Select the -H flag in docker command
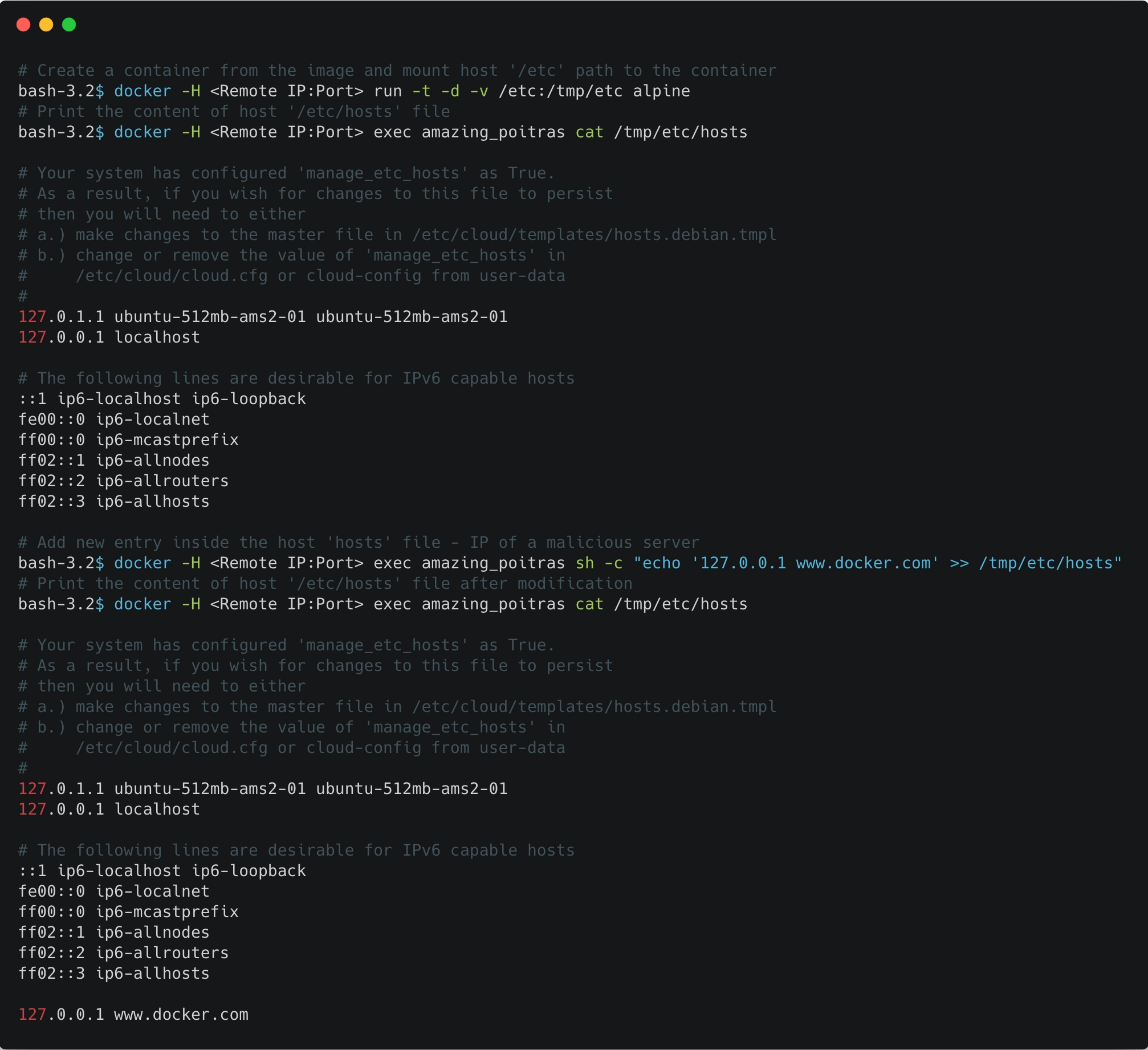This screenshot has width=1148, height=1050. pyautogui.click(x=190, y=91)
